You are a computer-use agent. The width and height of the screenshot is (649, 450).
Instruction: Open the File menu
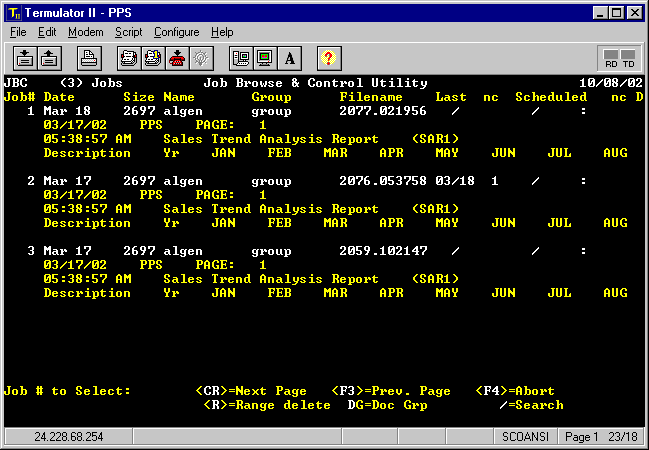[x=18, y=32]
